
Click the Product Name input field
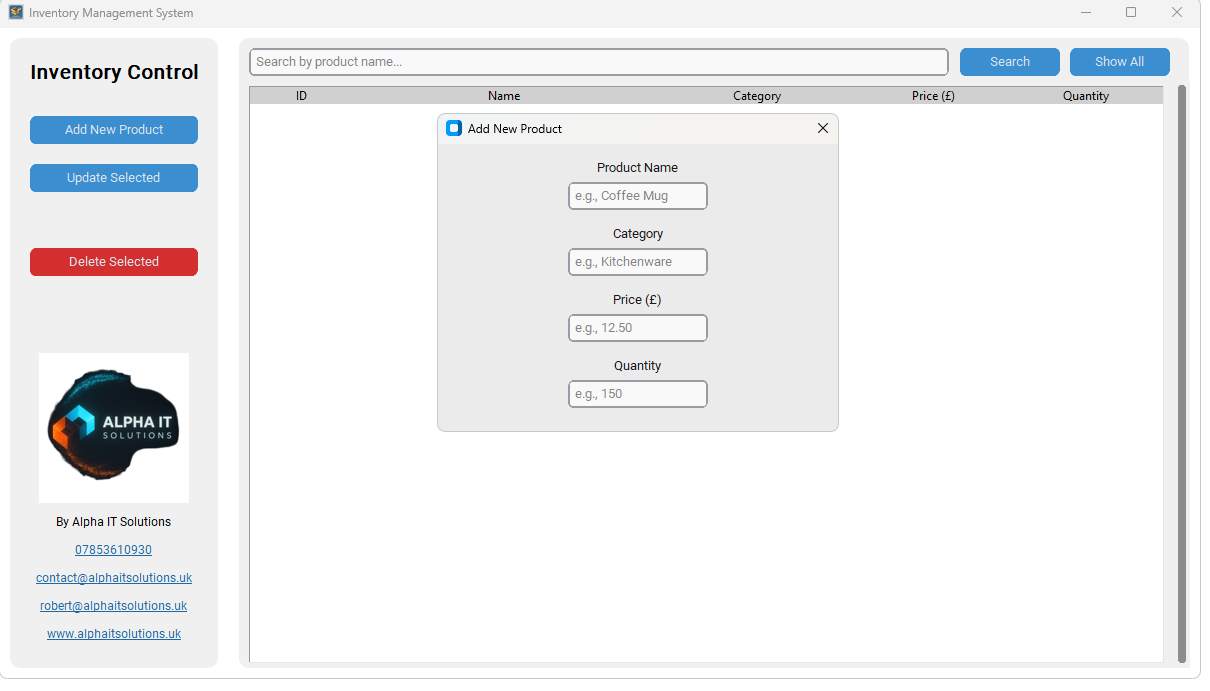coord(637,196)
